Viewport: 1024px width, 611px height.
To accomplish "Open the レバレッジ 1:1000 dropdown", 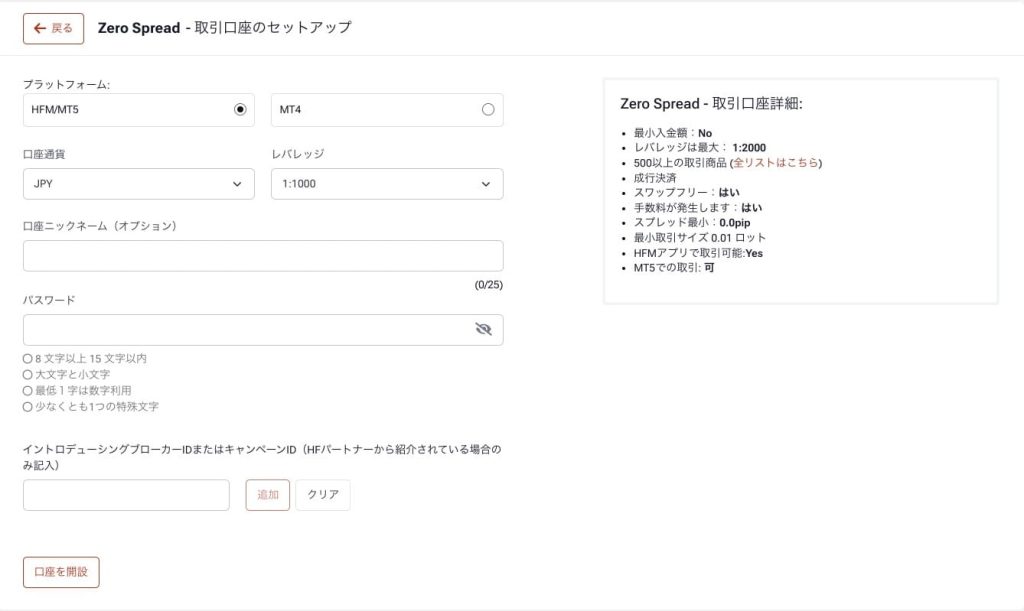I will pyautogui.click(x=388, y=184).
